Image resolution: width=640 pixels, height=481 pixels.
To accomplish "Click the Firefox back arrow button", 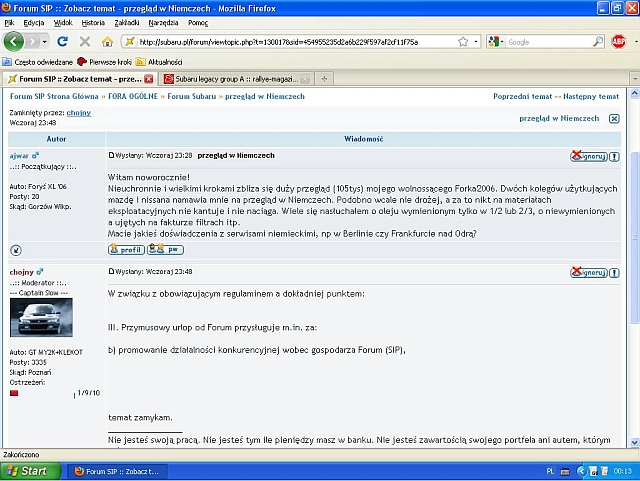I will 14,42.
